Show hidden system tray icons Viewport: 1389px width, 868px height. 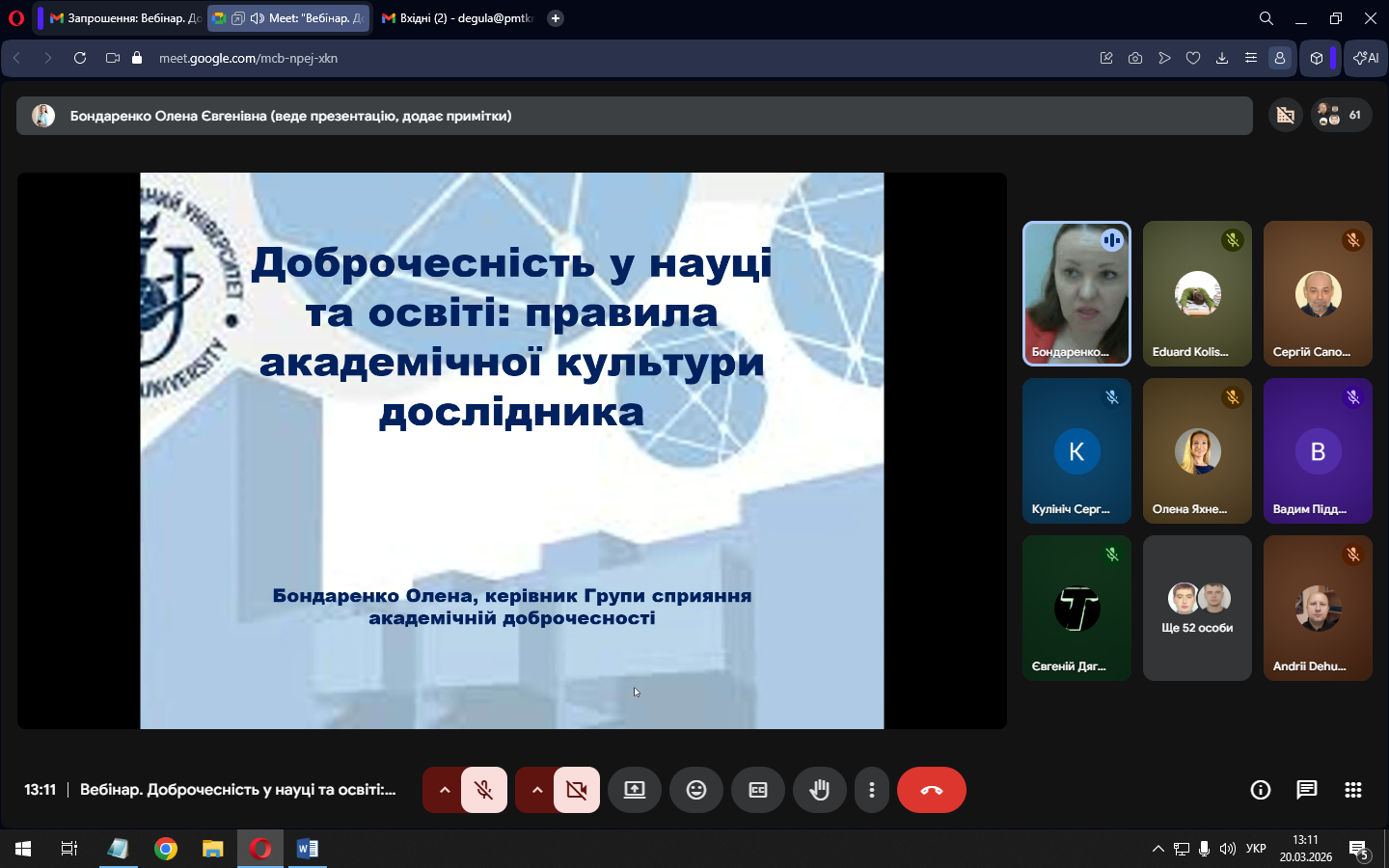1157,849
